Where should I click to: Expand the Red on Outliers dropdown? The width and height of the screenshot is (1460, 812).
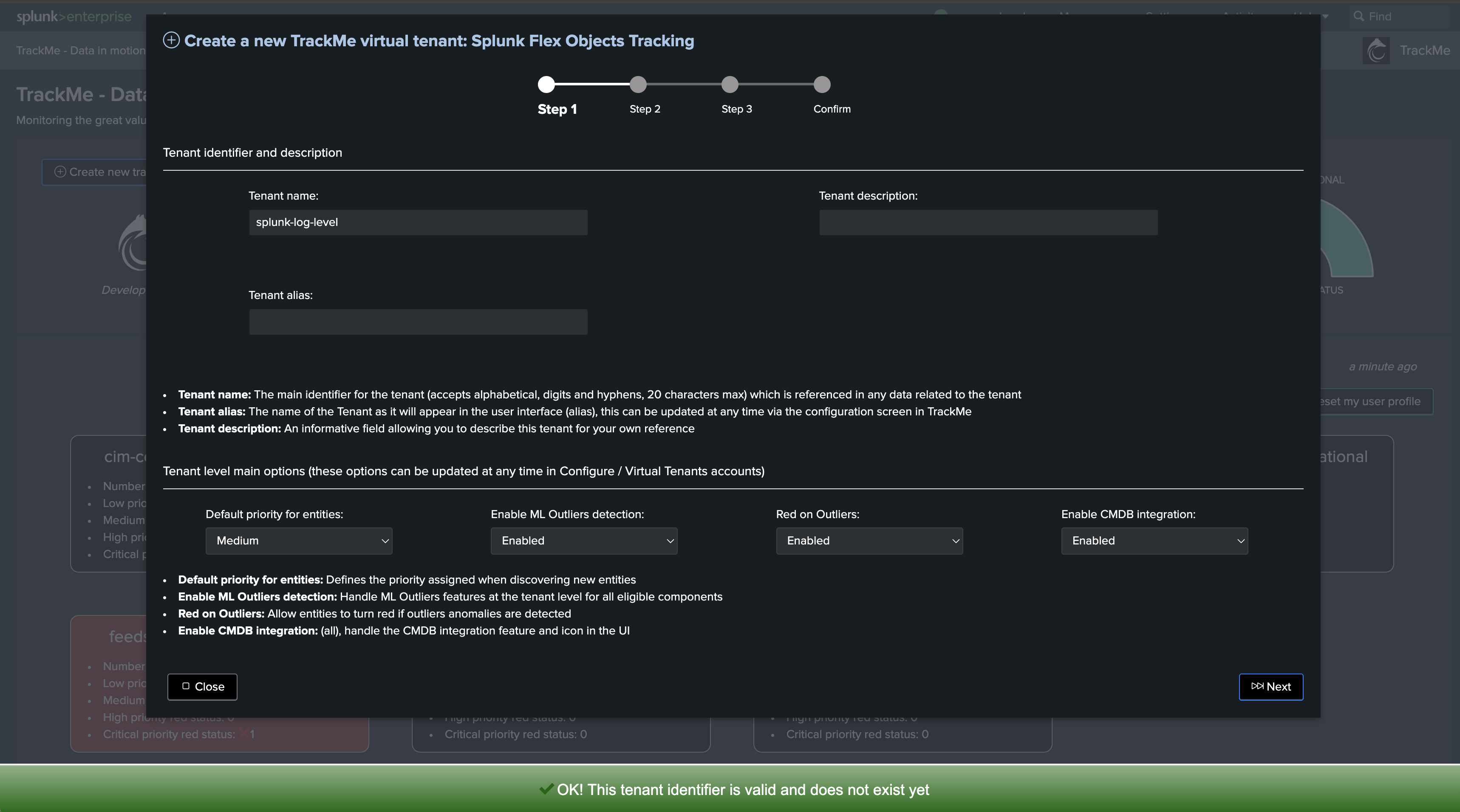[869, 541]
